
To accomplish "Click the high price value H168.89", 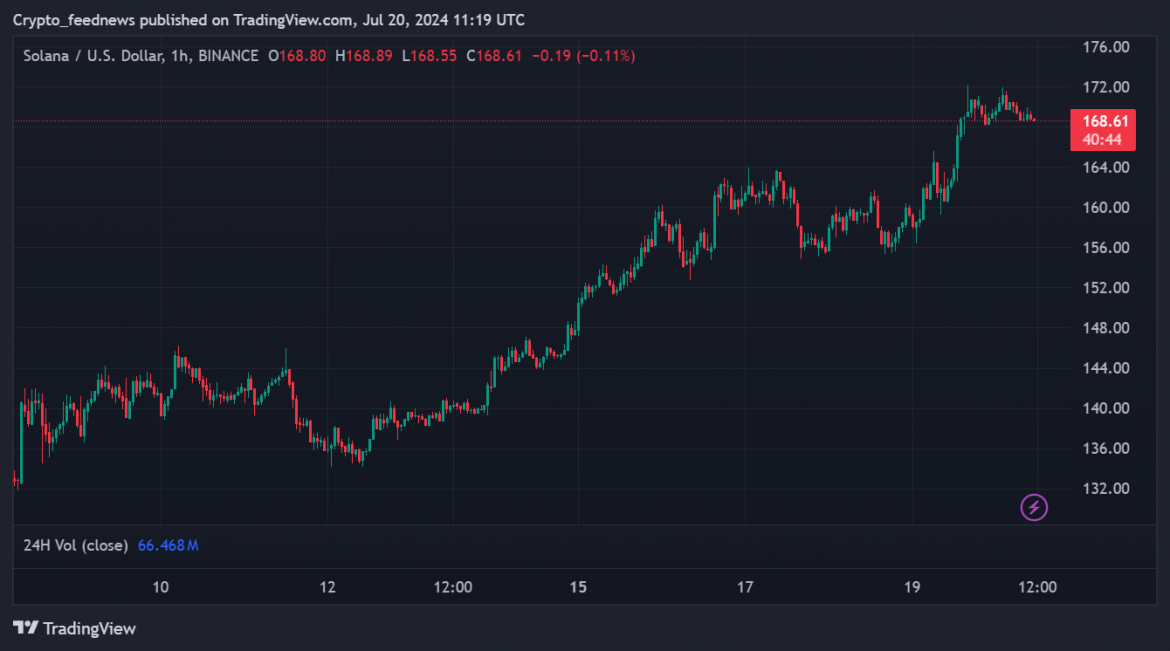I will (x=364, y=56).
